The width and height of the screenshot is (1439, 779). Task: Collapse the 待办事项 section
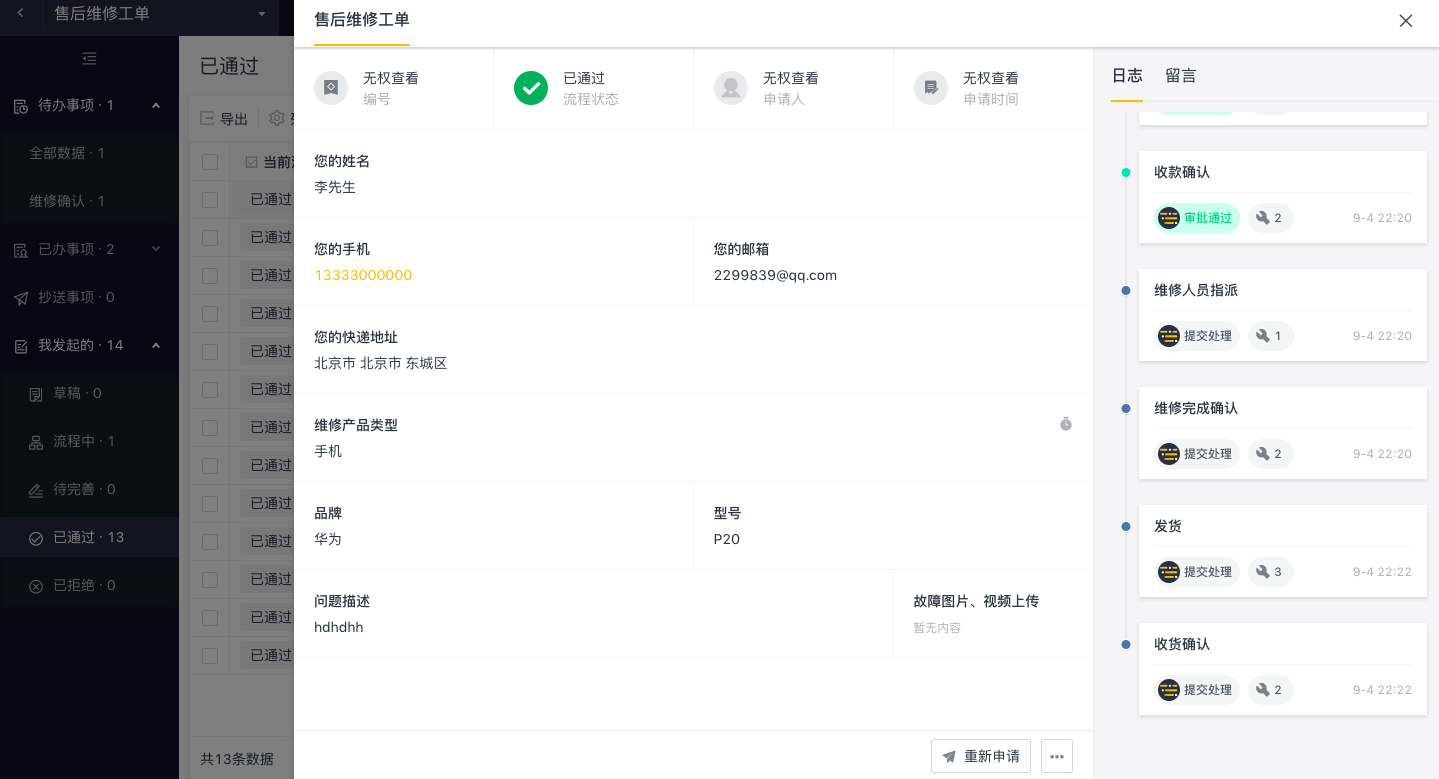155,105
